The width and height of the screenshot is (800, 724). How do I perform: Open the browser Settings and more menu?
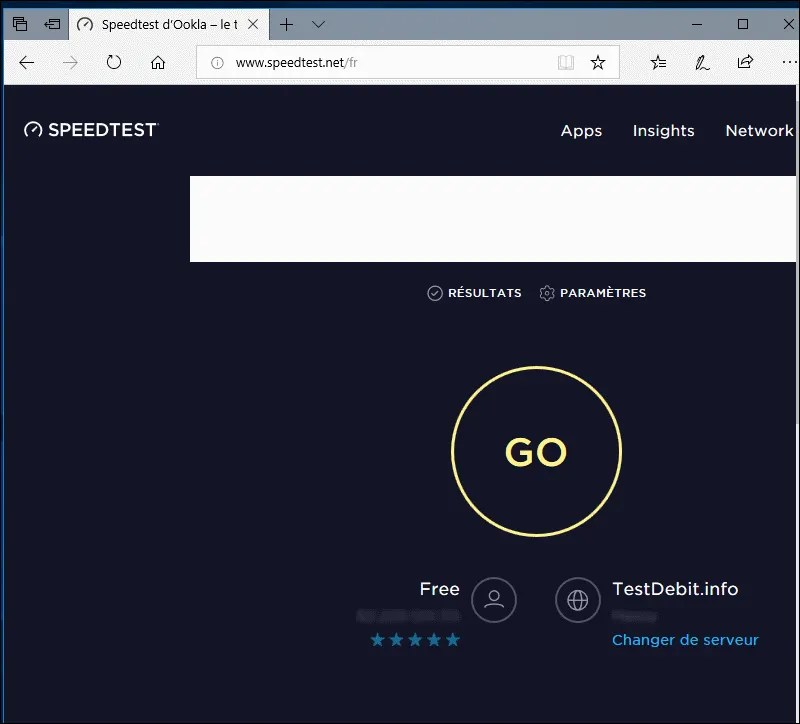tap(789, 62)
